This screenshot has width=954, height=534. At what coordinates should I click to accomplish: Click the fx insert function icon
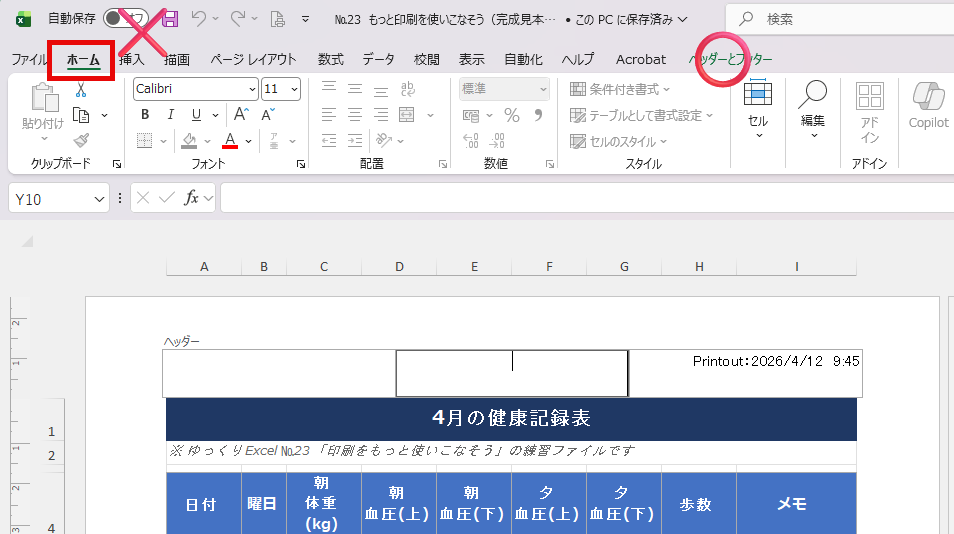(192, 198)
